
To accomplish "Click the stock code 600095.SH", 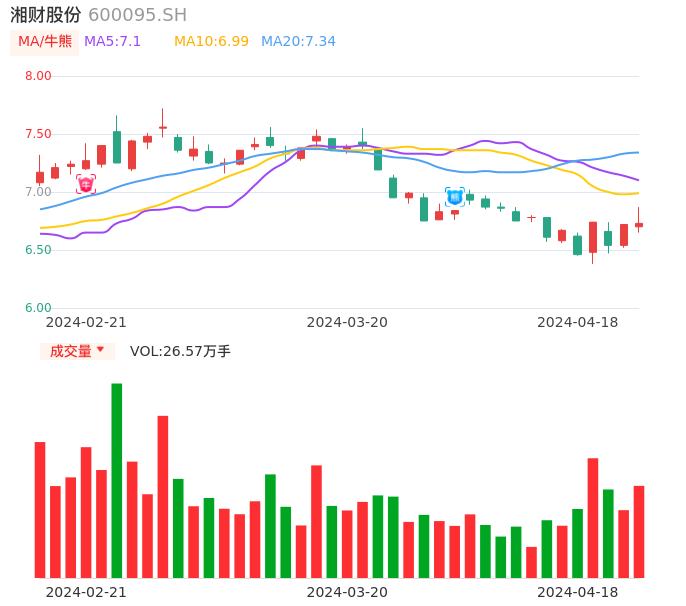I will click(x=137, y=15).
